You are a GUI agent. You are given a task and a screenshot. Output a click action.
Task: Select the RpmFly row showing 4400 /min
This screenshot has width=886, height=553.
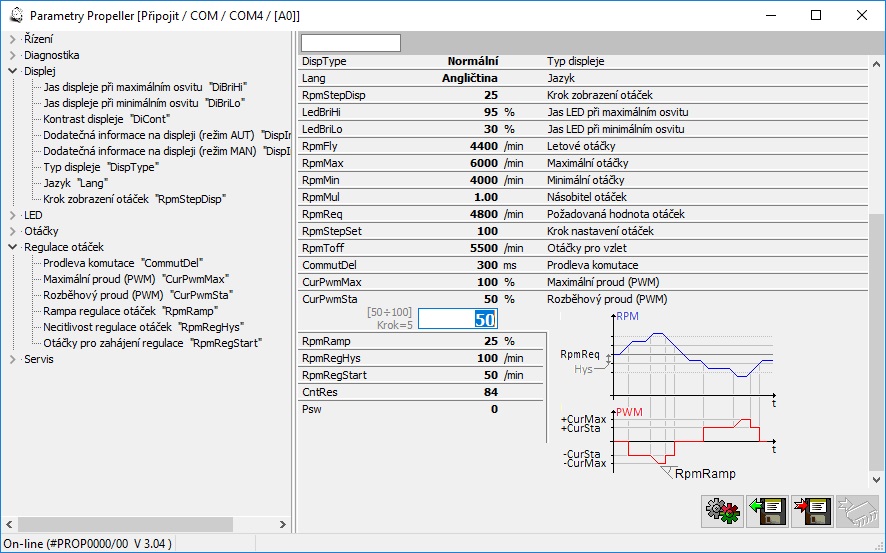pos(583,146)
